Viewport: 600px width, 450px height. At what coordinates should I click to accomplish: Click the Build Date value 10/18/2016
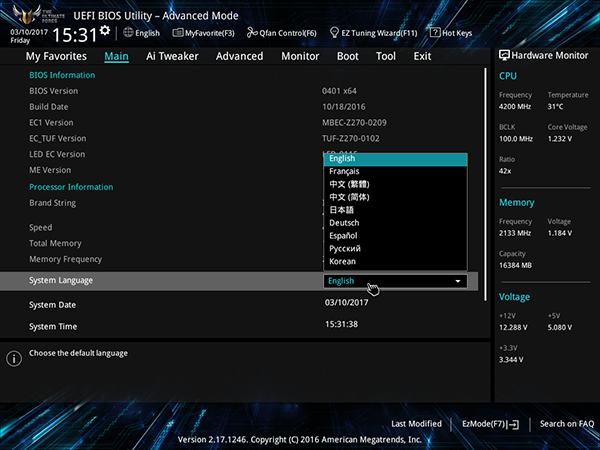(x=344, y=107)
